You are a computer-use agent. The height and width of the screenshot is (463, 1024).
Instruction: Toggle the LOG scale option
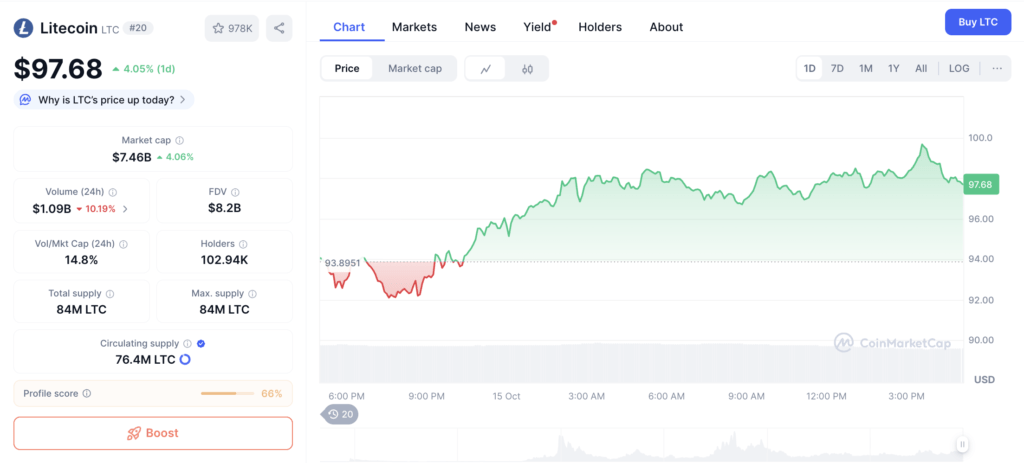(x=958, y=68)
